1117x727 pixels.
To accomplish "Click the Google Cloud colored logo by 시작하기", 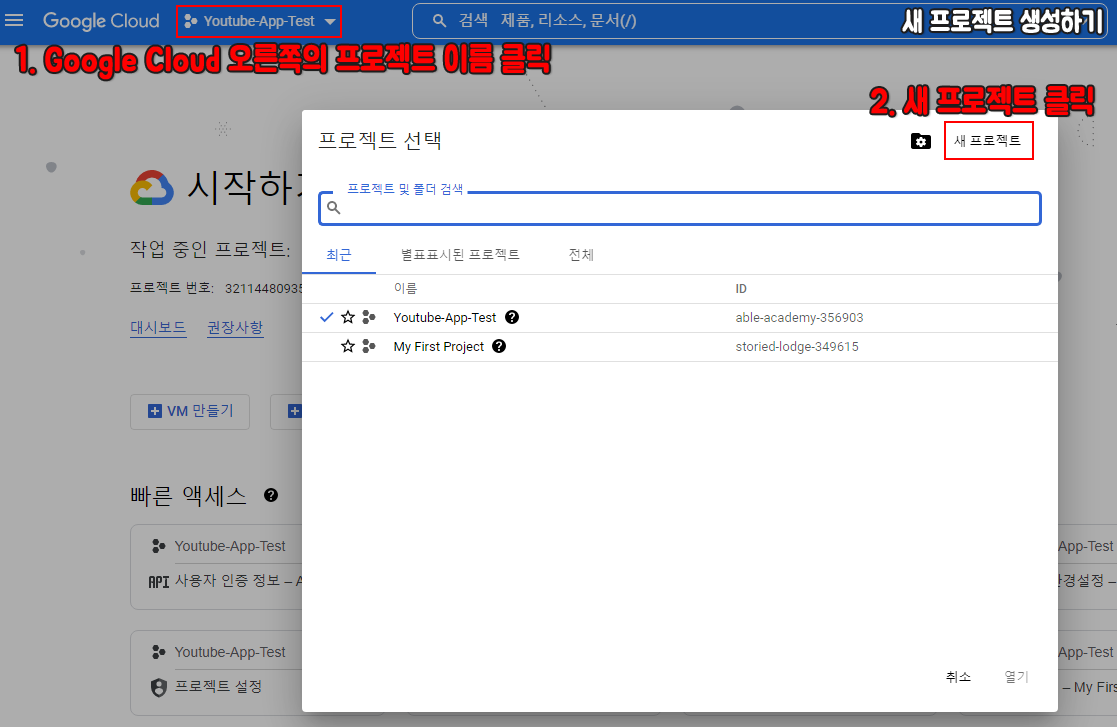I will (x=152, y=188).
